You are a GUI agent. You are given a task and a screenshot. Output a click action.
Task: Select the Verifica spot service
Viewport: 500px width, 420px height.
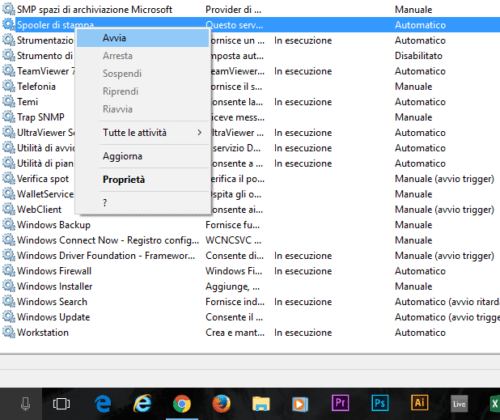[43, 179]
